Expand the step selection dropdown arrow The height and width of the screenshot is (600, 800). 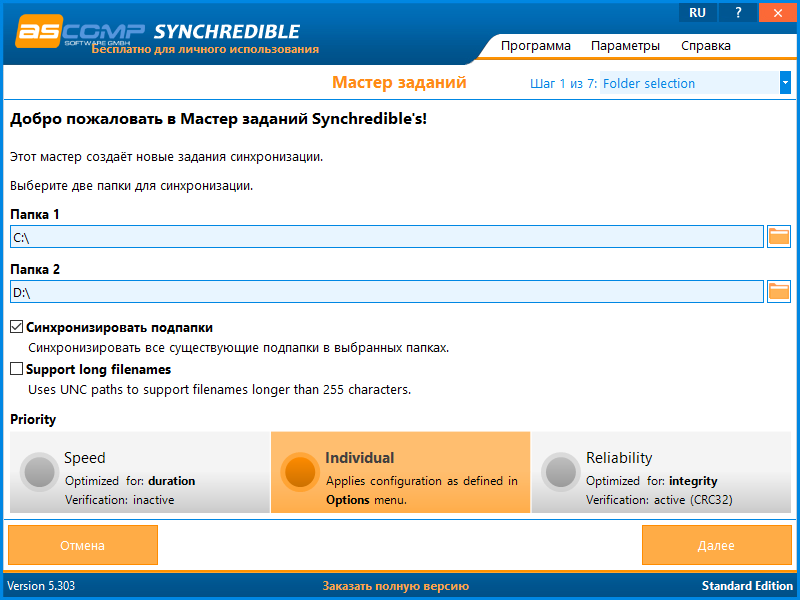coord(785,83)
